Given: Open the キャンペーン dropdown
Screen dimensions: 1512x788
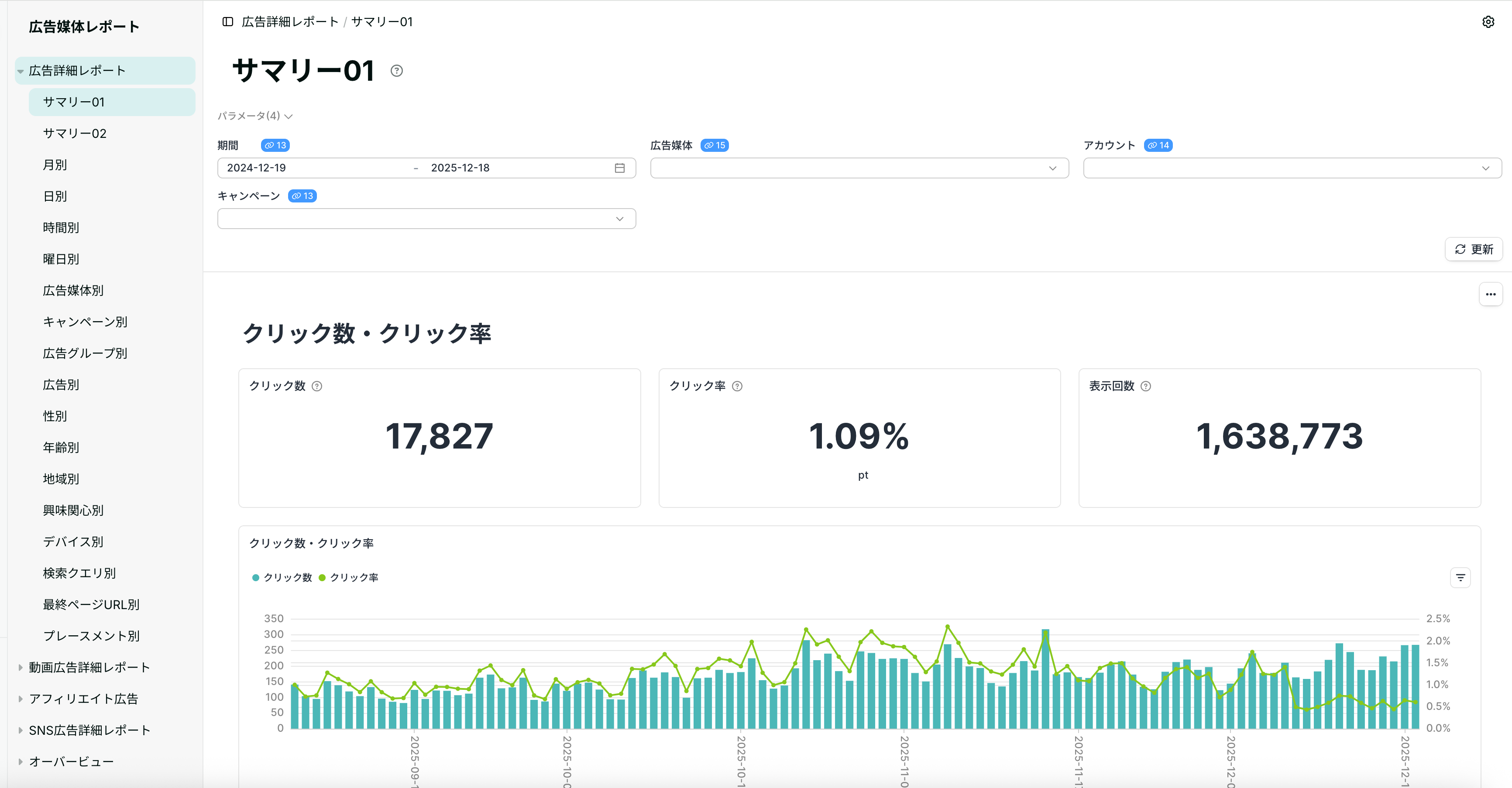Looking at the screenshot, I should [x=426, y=219].
